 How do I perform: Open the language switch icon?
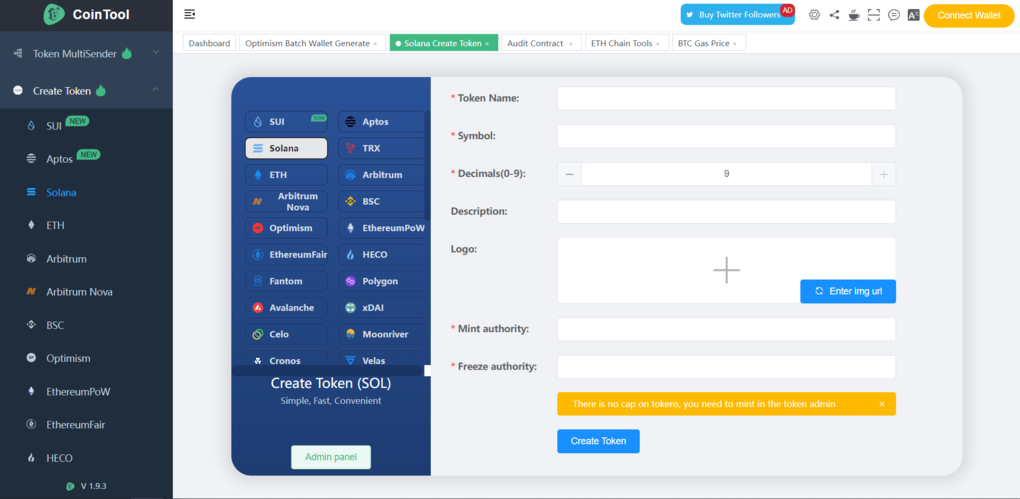click(913, 15)
